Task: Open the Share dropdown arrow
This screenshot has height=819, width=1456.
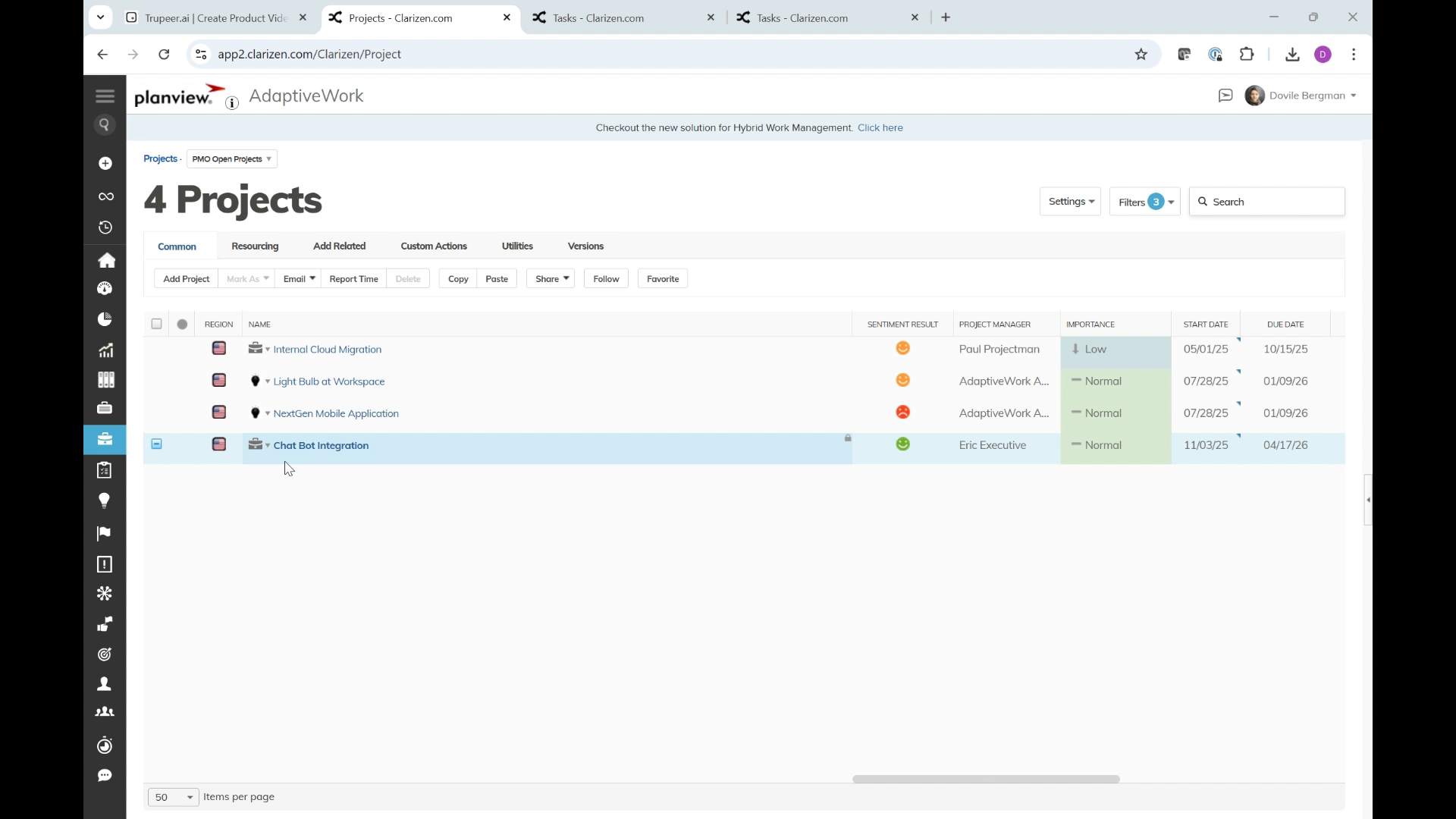Action: coord(566,278)
